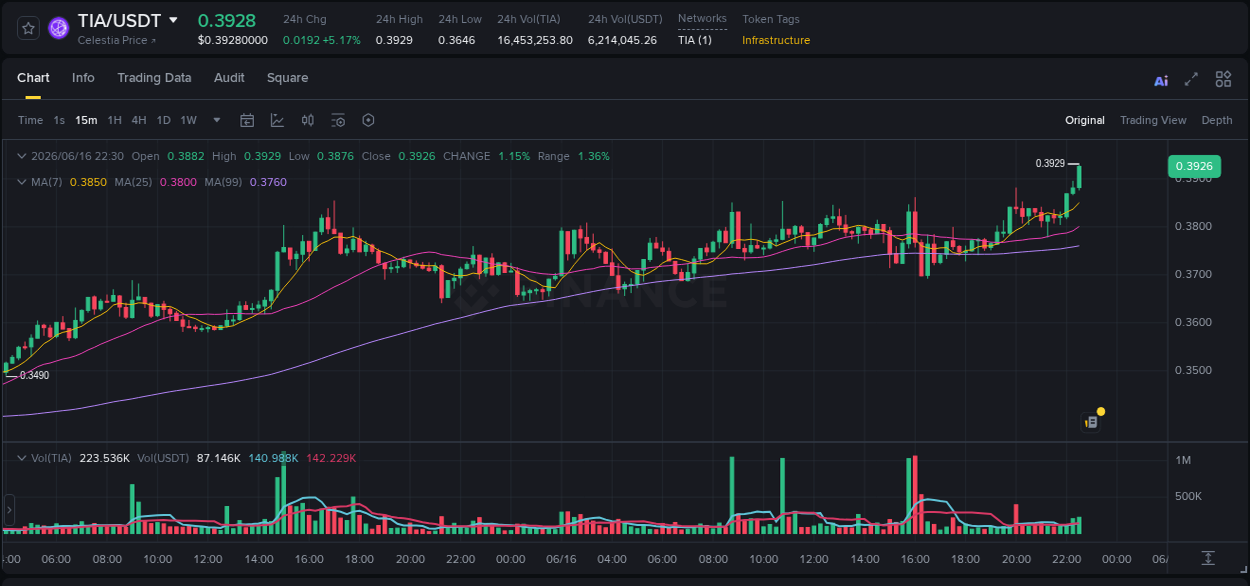
Task: Select the 1W chart interval
Action: (188, 120)
